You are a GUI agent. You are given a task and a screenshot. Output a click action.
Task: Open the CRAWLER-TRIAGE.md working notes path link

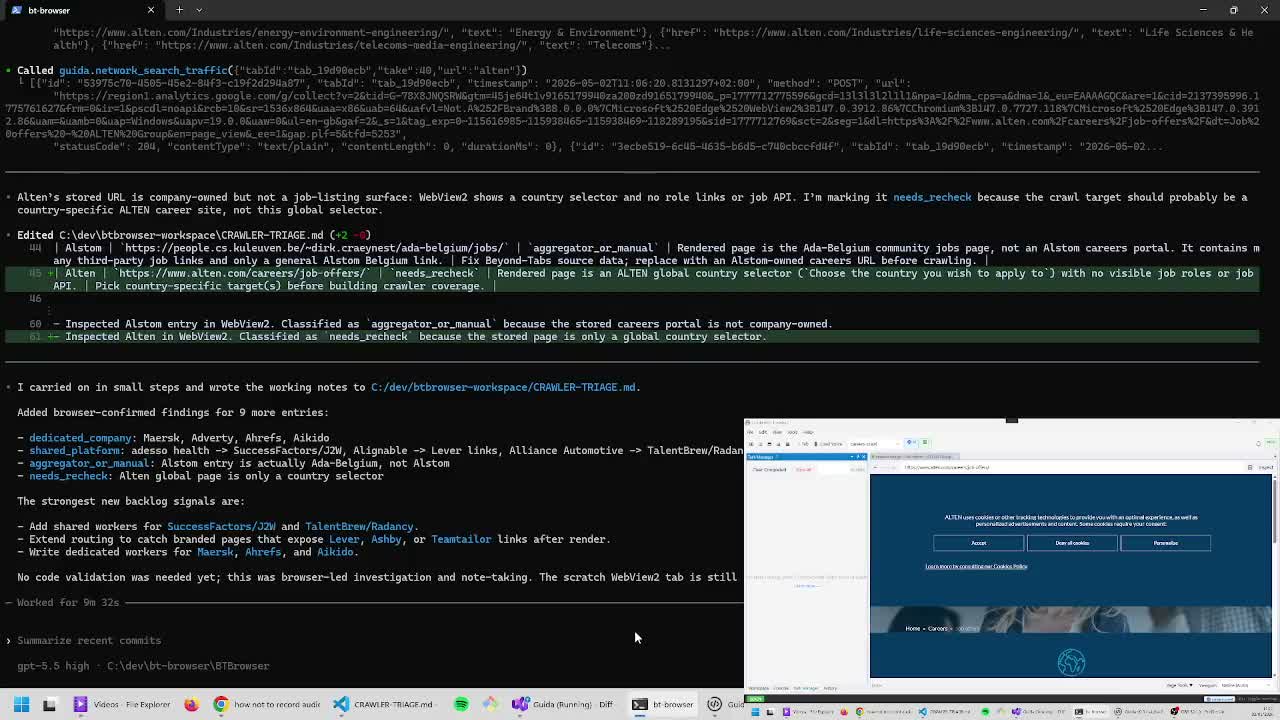505,387
